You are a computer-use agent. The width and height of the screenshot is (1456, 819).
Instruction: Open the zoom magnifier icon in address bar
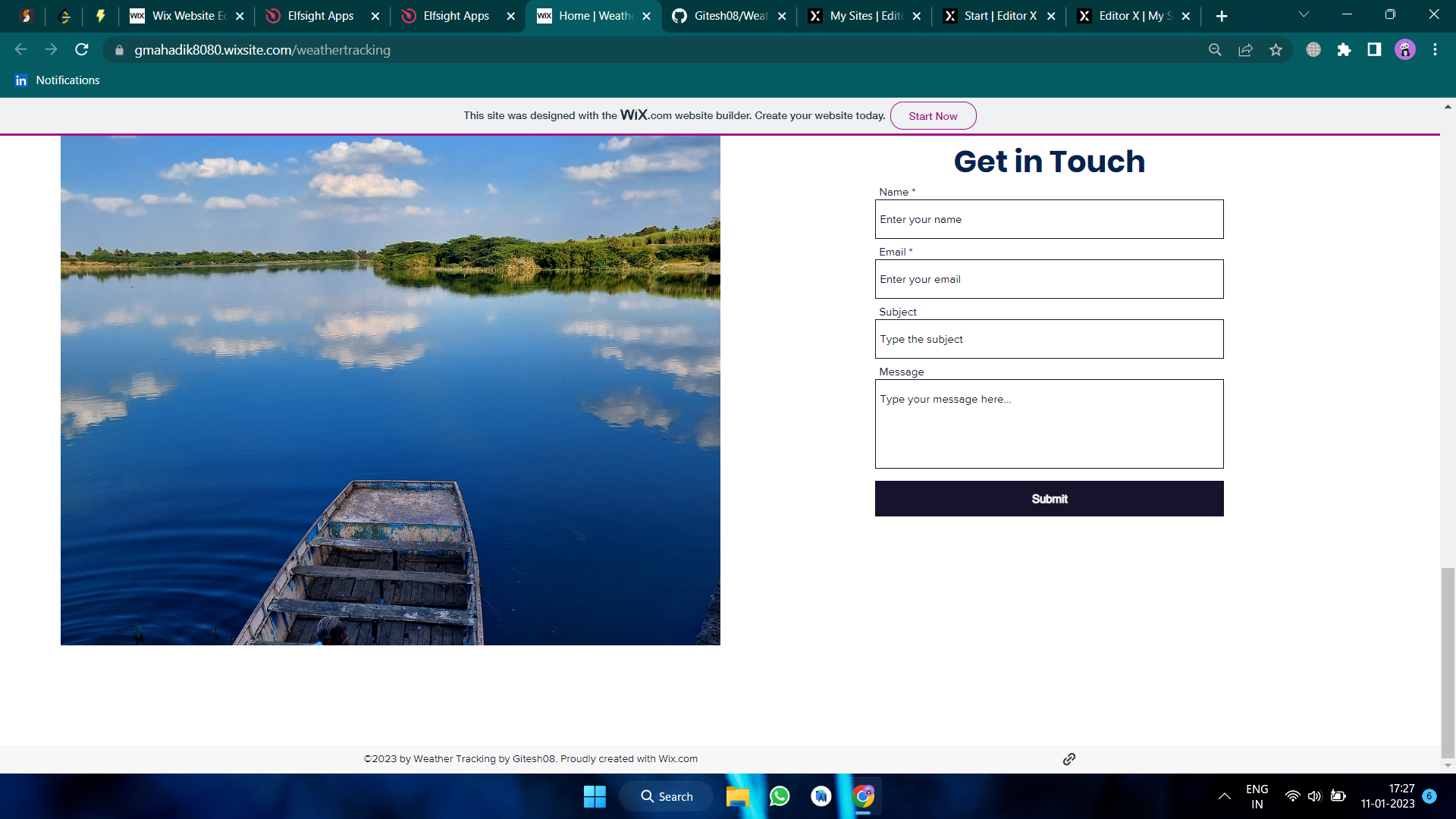click(x=1215, y=50)
